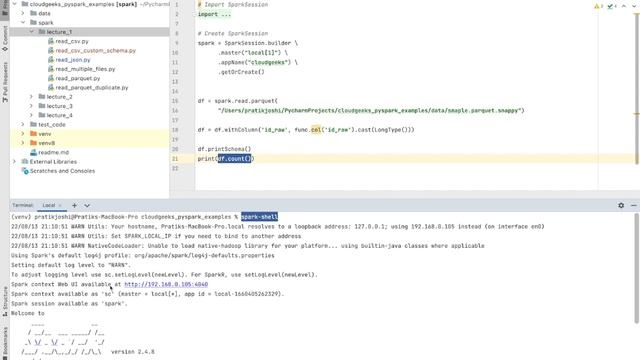Open terminal settings gear icon

click(x=621, y=205)
